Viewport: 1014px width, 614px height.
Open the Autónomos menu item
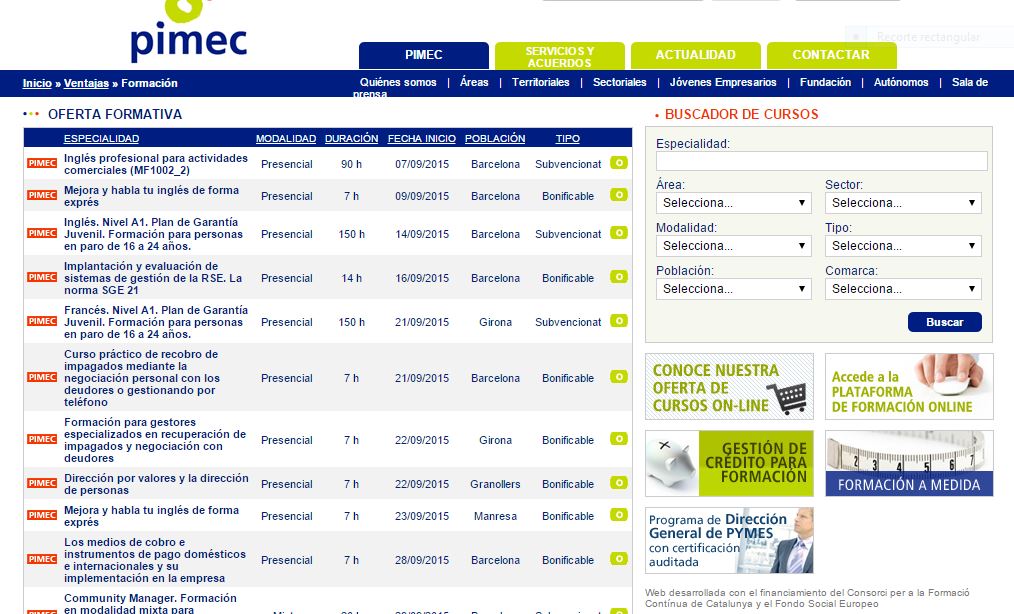tap(901, 82)
